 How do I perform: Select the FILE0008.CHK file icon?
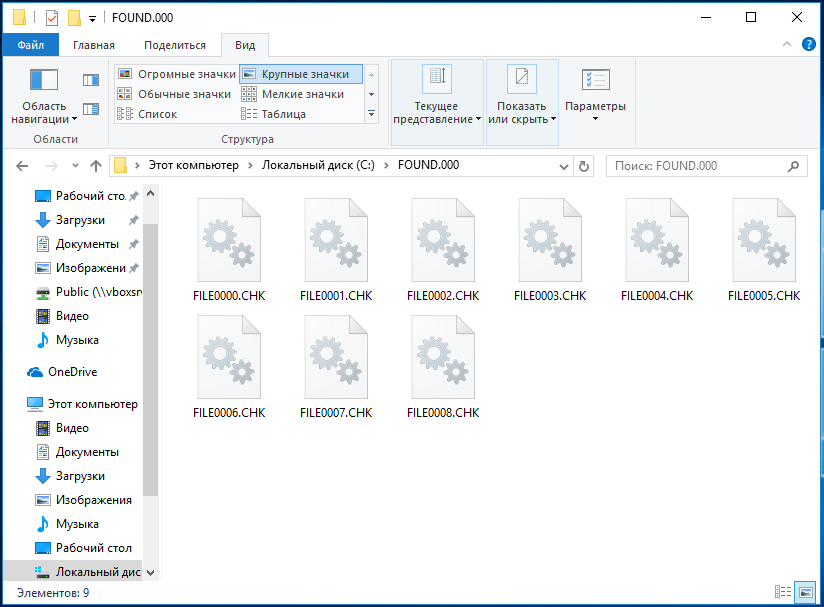tap(443, 357)
